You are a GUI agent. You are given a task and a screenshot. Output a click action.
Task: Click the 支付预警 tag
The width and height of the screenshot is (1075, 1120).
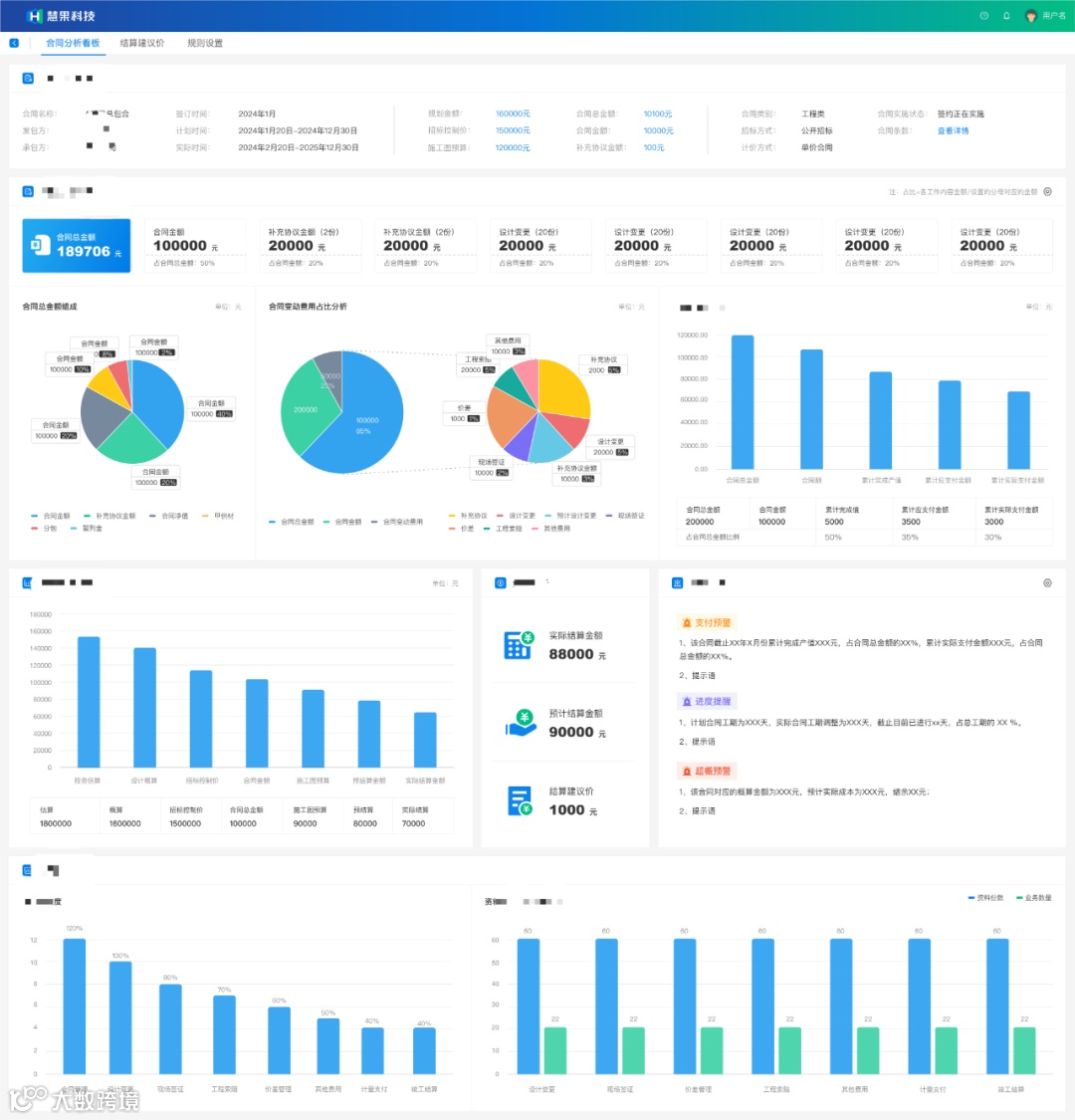[707, 623]
